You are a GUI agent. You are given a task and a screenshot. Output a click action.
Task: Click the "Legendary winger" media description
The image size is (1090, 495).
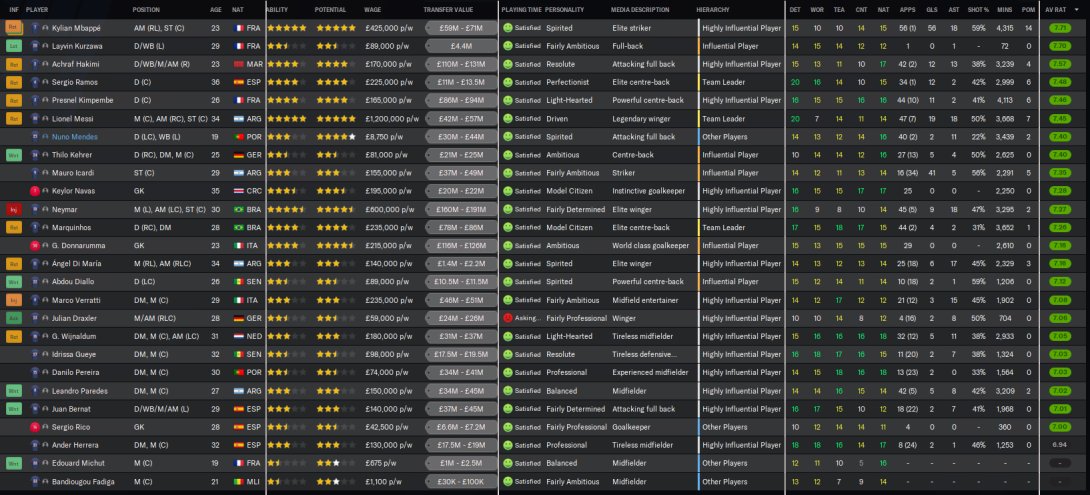(x=638, y=118)
